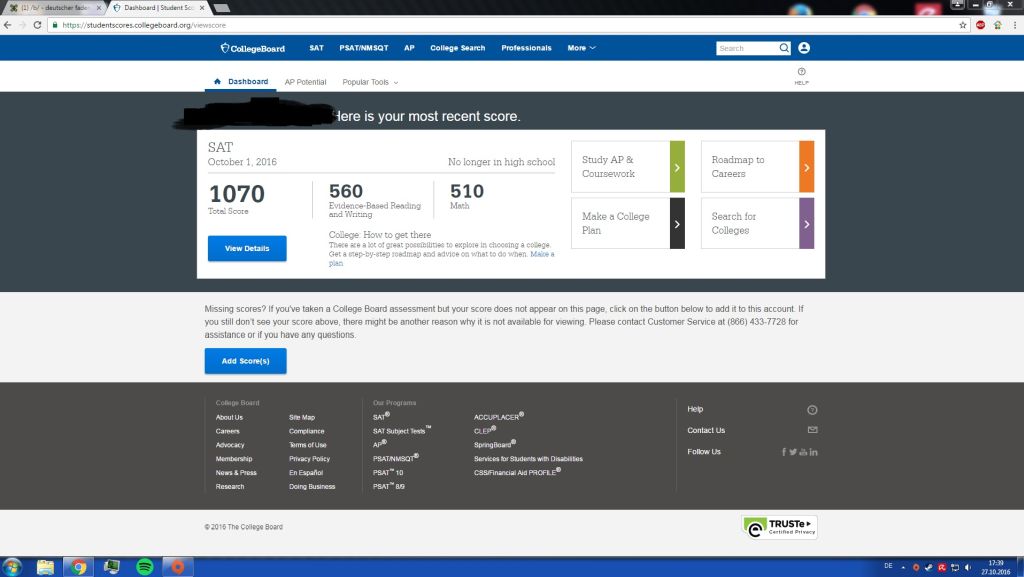This screenshot has width=1024, height=577.
Task: Open the user account profile icon
Action: pyautogui.click(x=804, y=48)
